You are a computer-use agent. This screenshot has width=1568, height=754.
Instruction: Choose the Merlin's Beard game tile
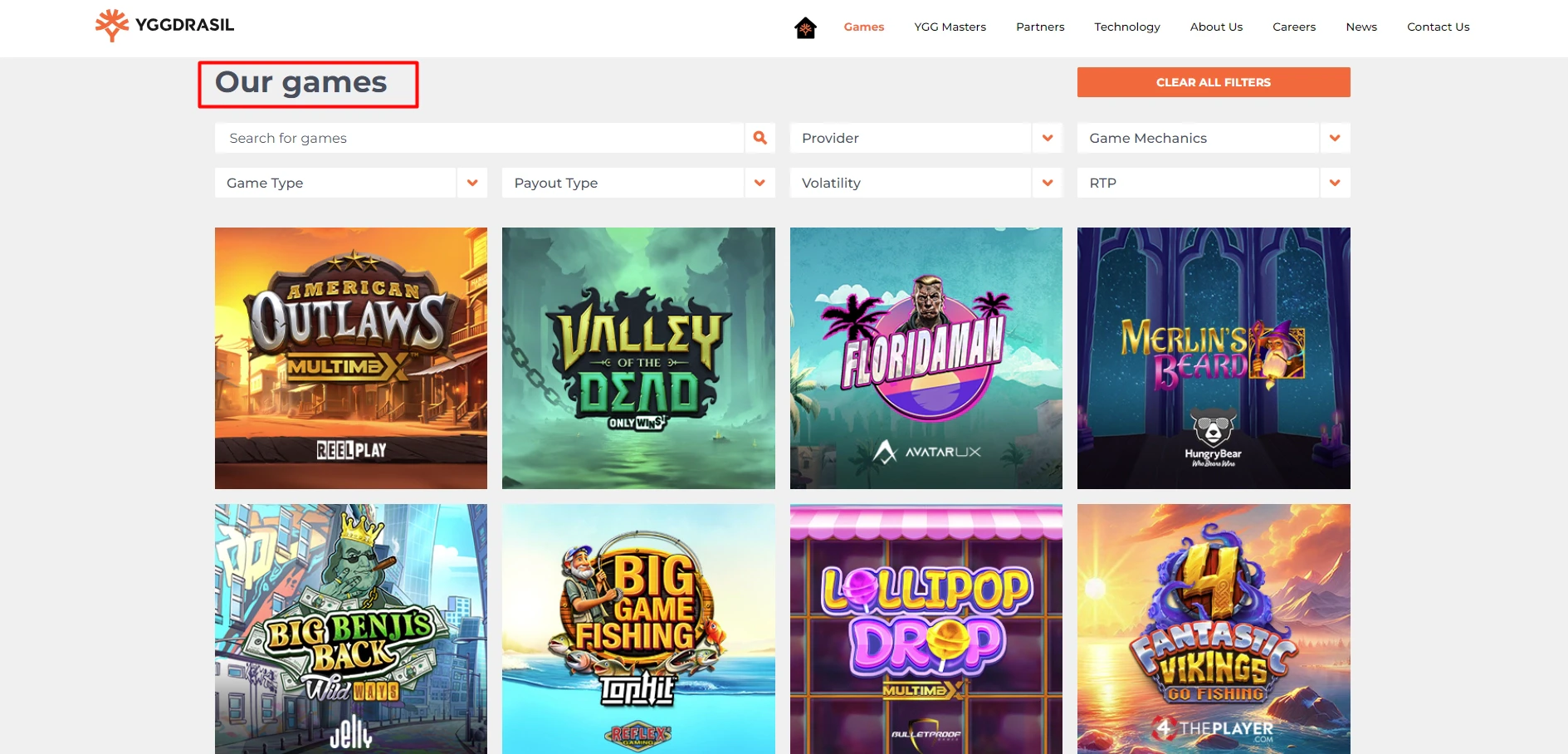[1214, 358]
